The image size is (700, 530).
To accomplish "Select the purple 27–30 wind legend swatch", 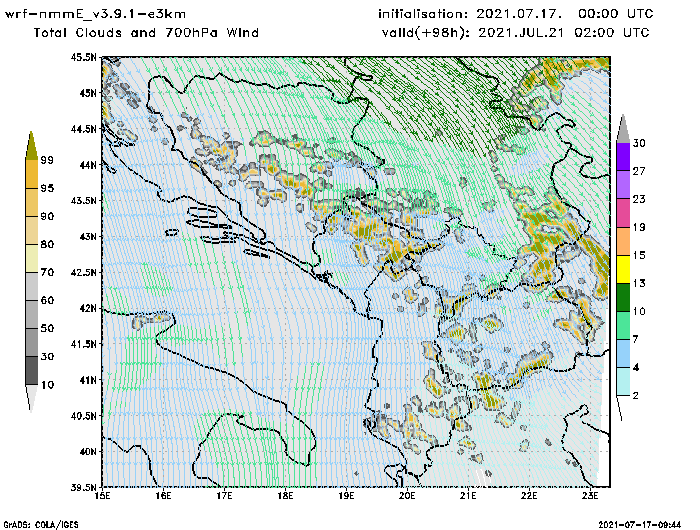I will click(x=623, y=156).
